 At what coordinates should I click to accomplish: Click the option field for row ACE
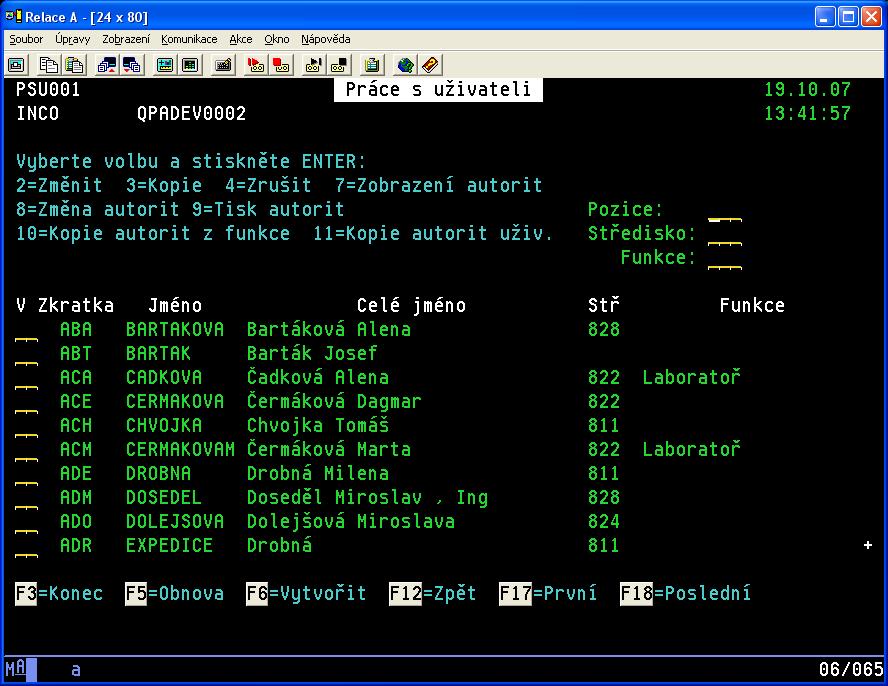click(x=27, y=402)
